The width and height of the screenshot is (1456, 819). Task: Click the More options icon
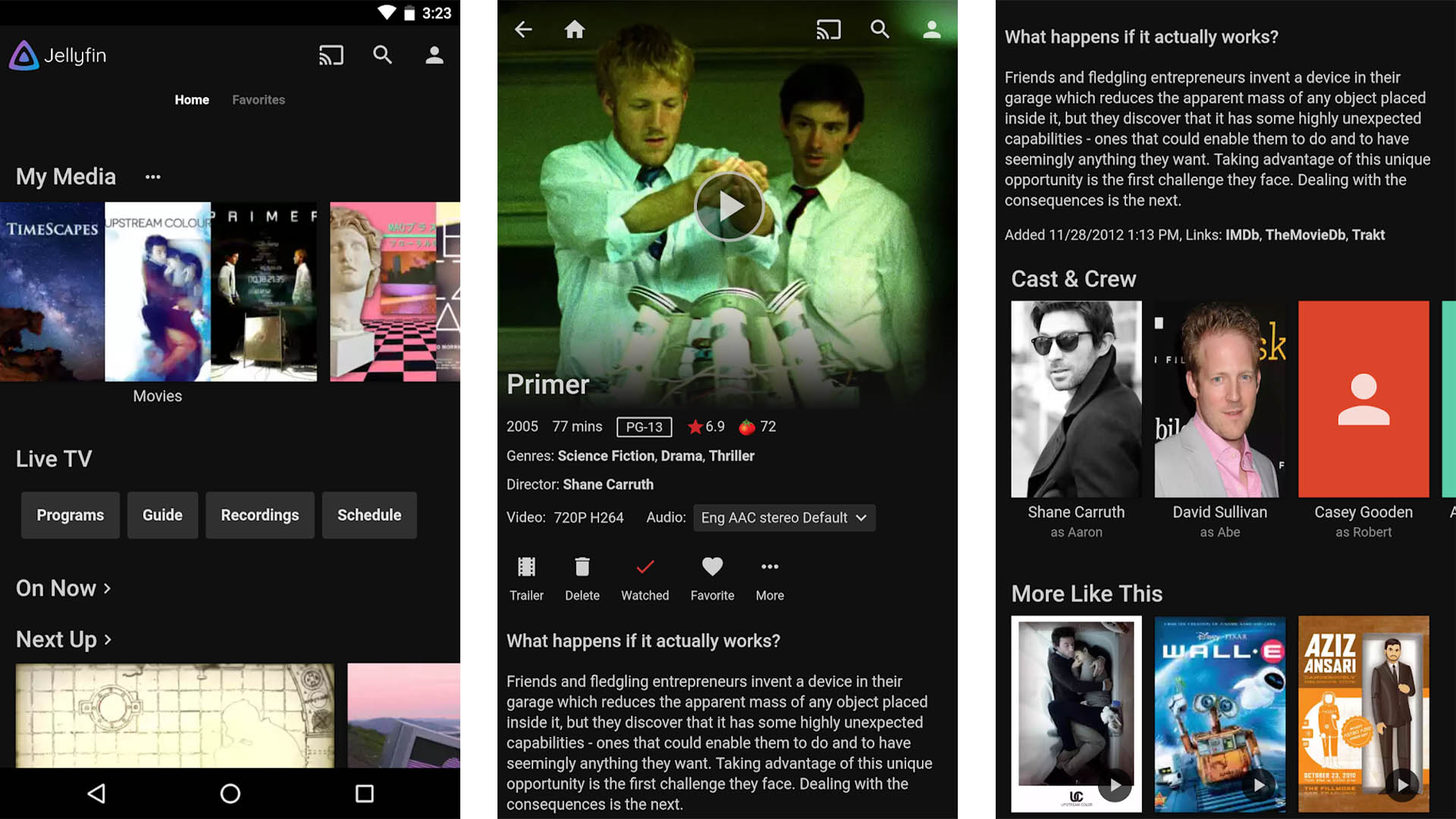click(769, 567)
